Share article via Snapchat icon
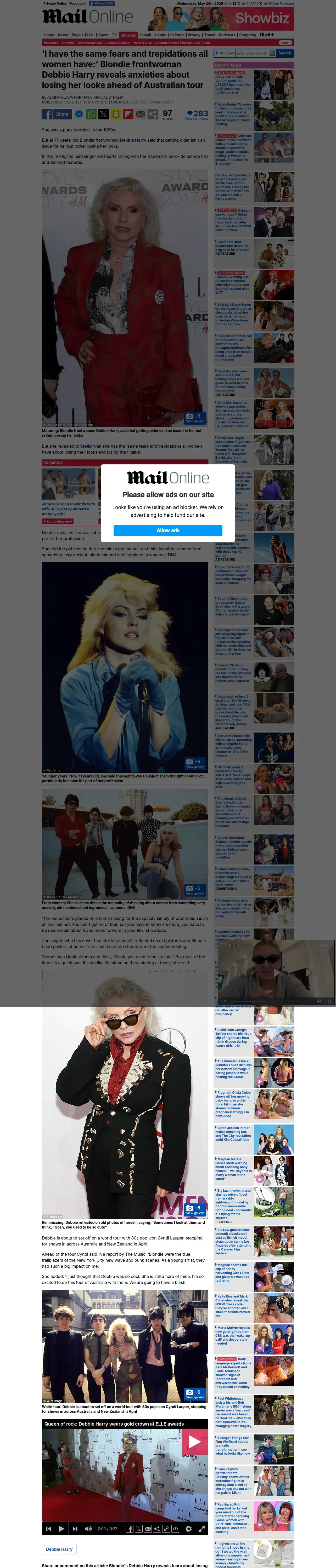 [x=116, y=114]
